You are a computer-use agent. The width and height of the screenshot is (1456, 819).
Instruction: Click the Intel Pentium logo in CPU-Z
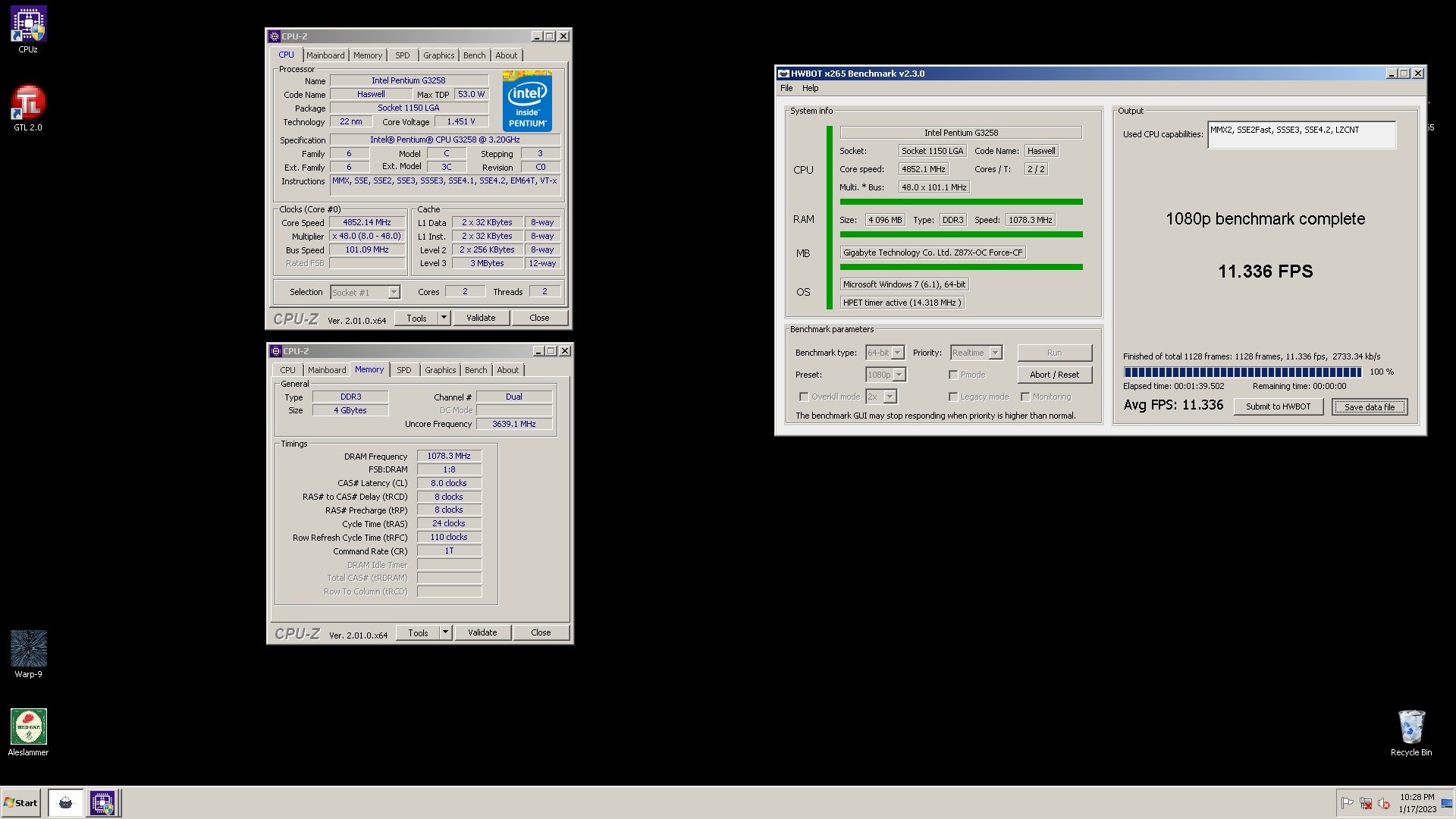(527, 101)
